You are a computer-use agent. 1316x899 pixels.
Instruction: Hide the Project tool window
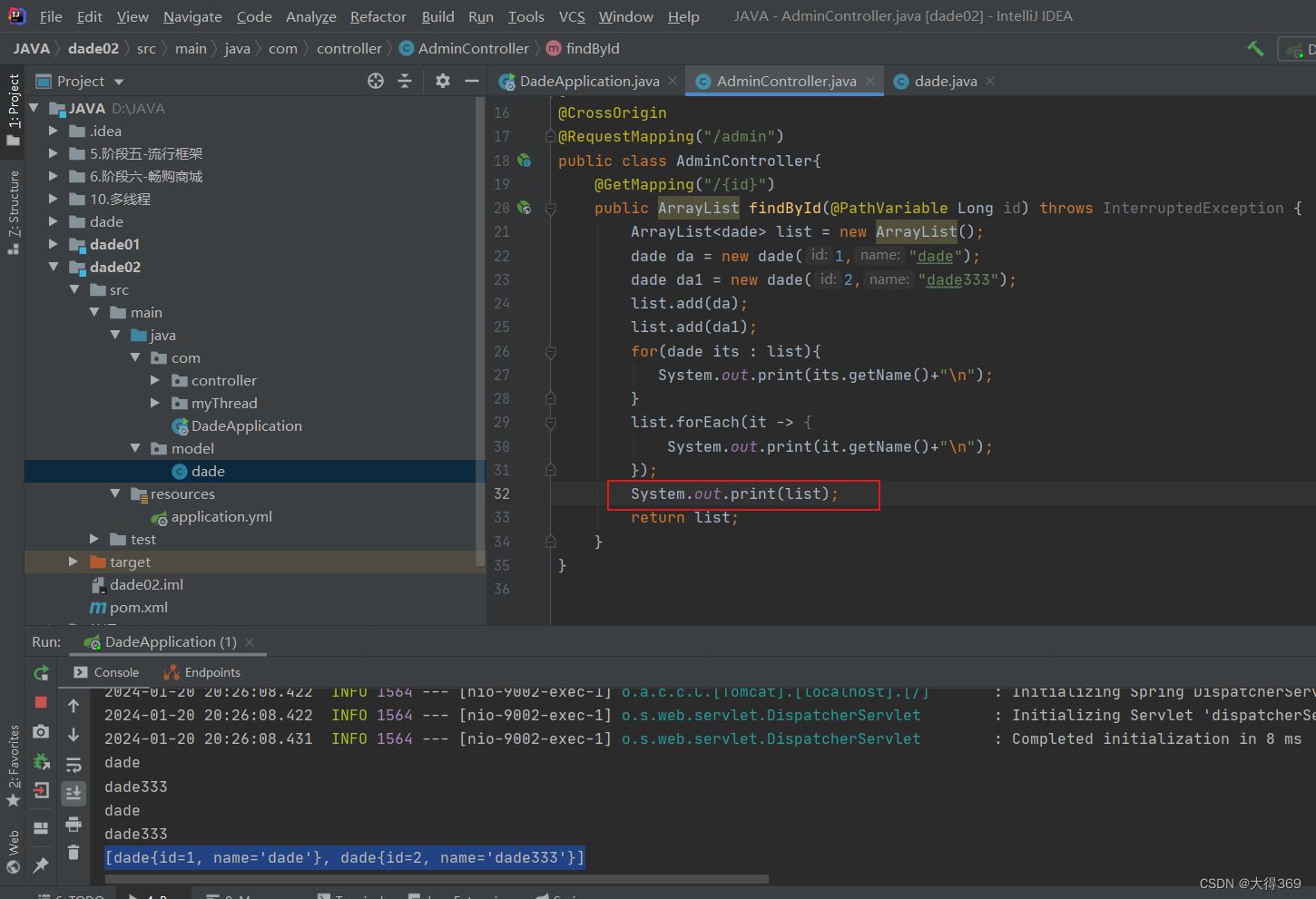point(472,81)
